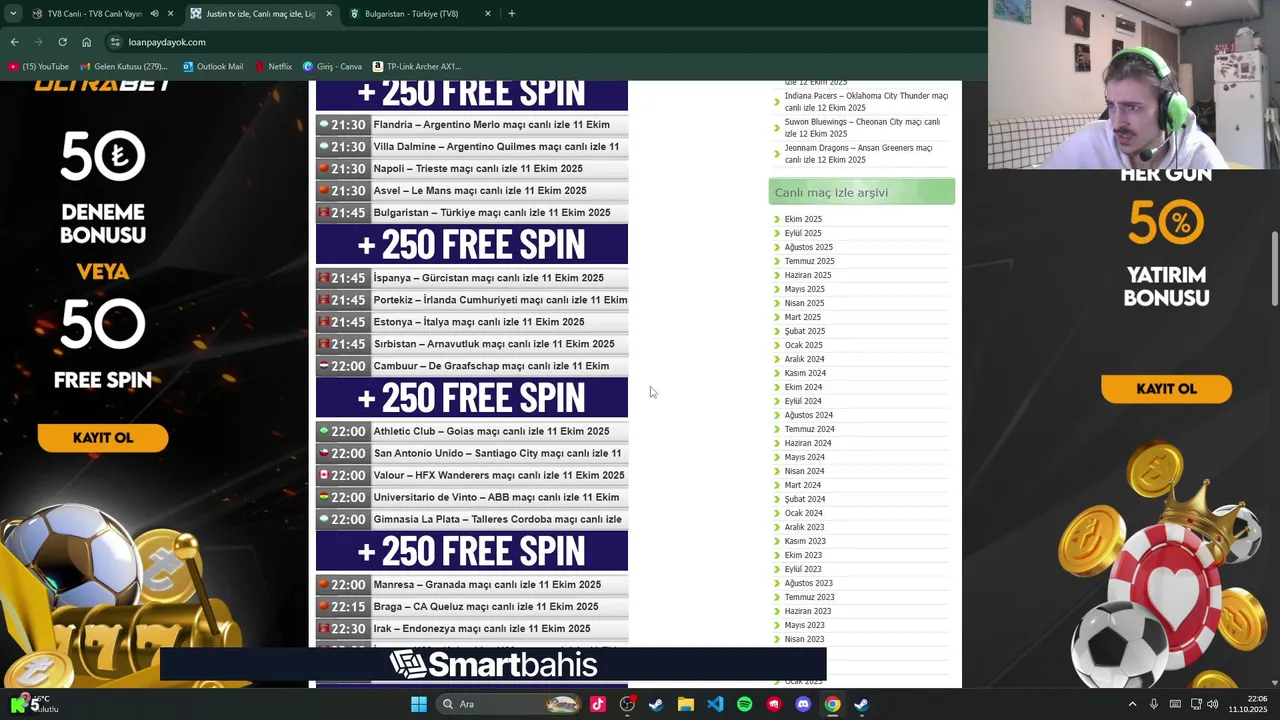Screen dimensions: 1280x720
Task: Open Discord from taskbar
Action: tap(803, 704)
